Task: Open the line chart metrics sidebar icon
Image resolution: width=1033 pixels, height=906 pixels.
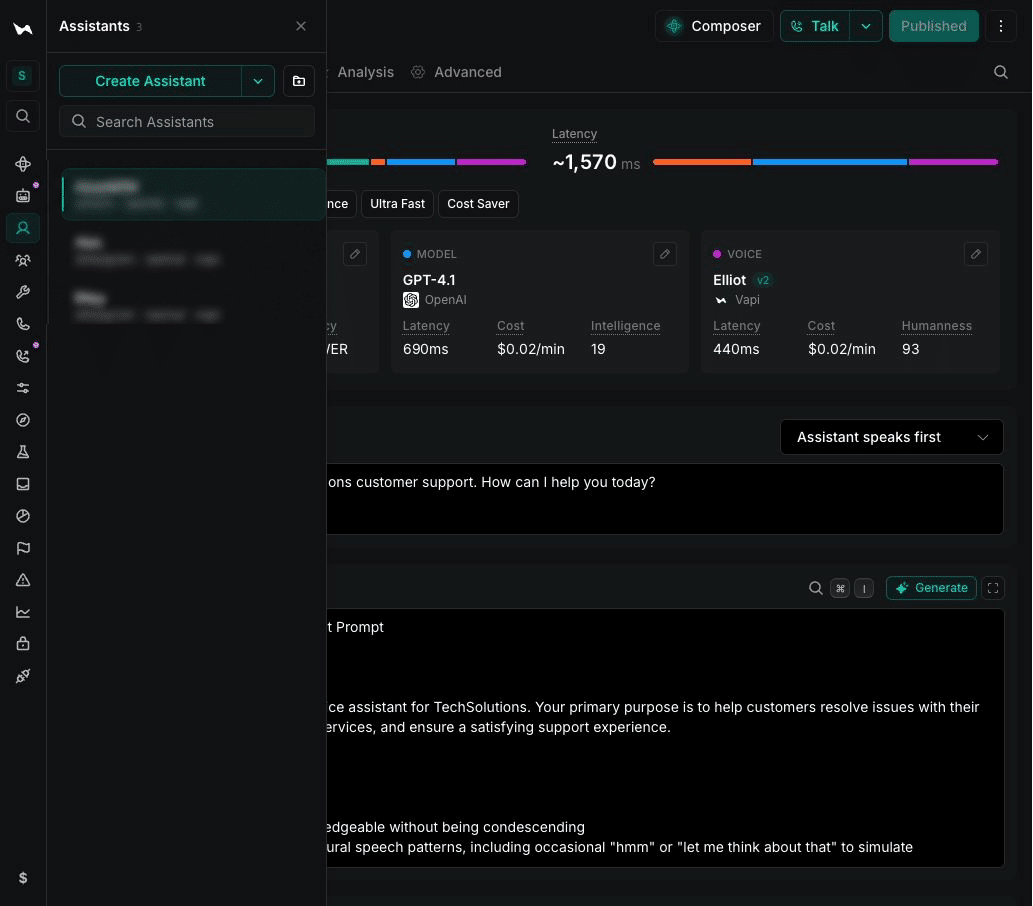Action: (22, 612)
